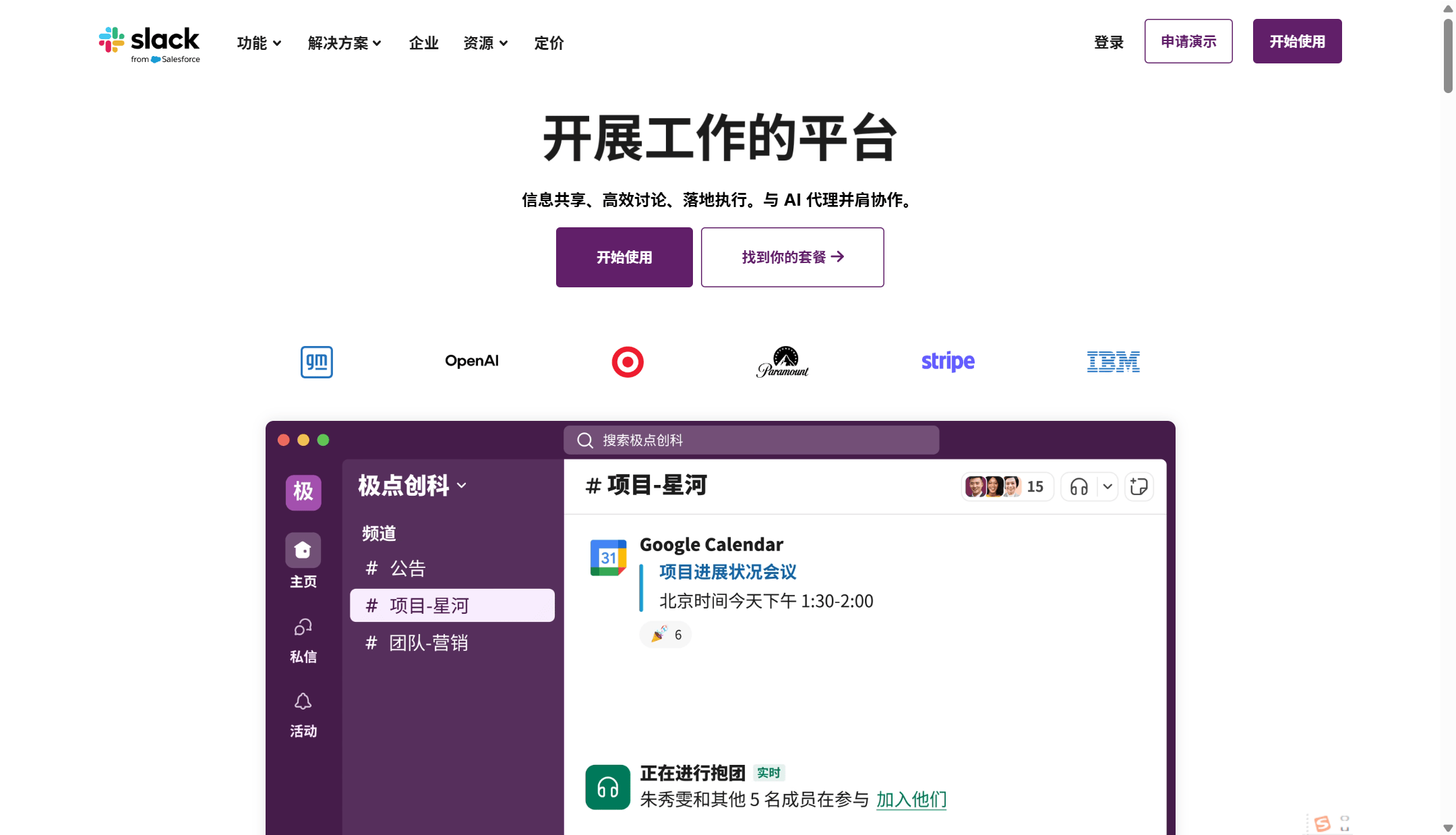Click the huddle headphones icon in channel header
This screenshot has height=835, width=1456.
[x=1079, y=486]
